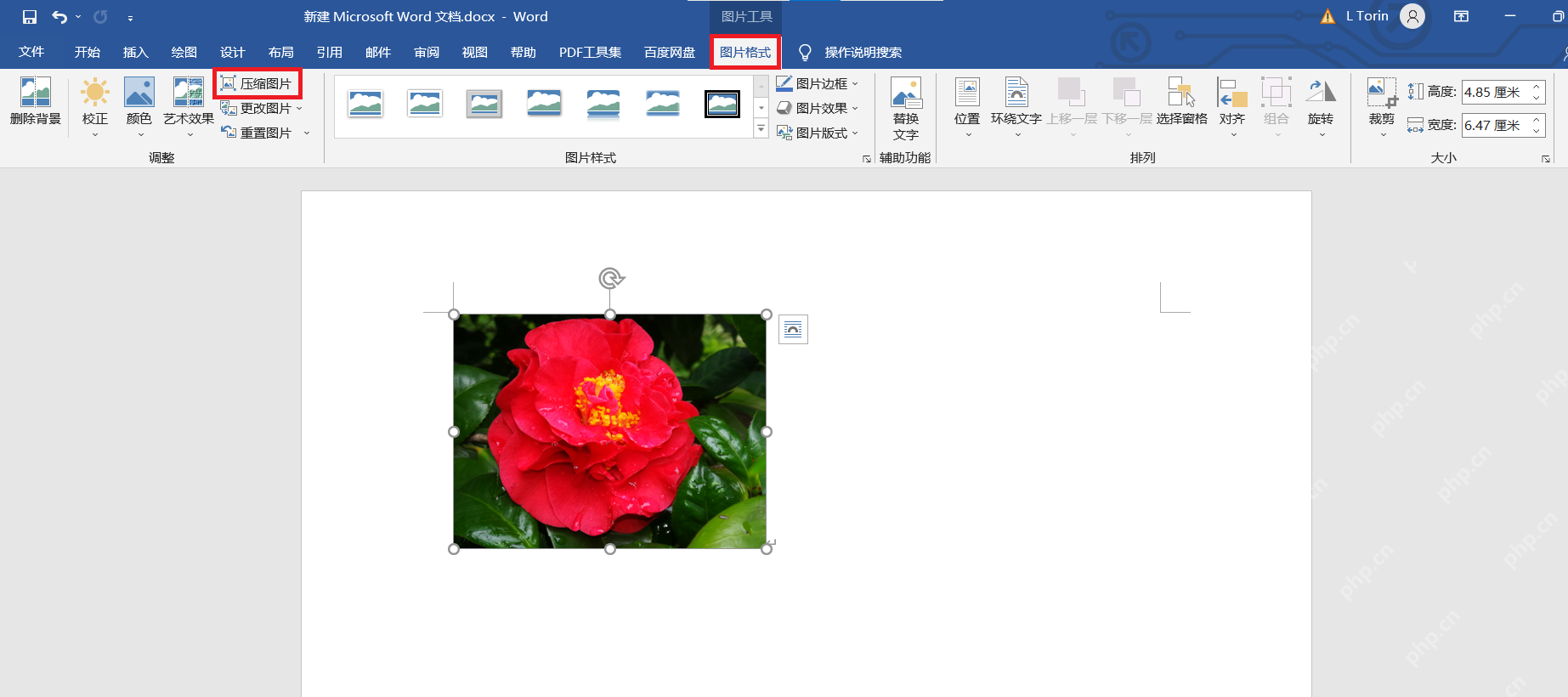Switch to the View (视图) tab
This screenshot has width=1568, height=697.
[x=475, y=53]
